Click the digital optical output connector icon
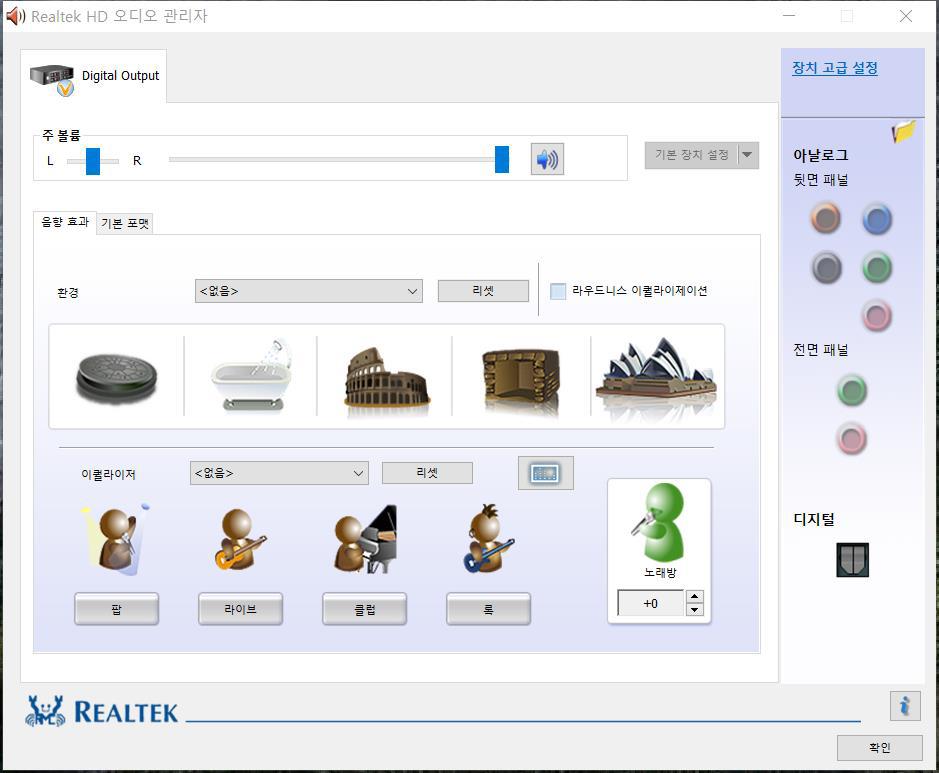939x773 pixels. coord(852,560)
